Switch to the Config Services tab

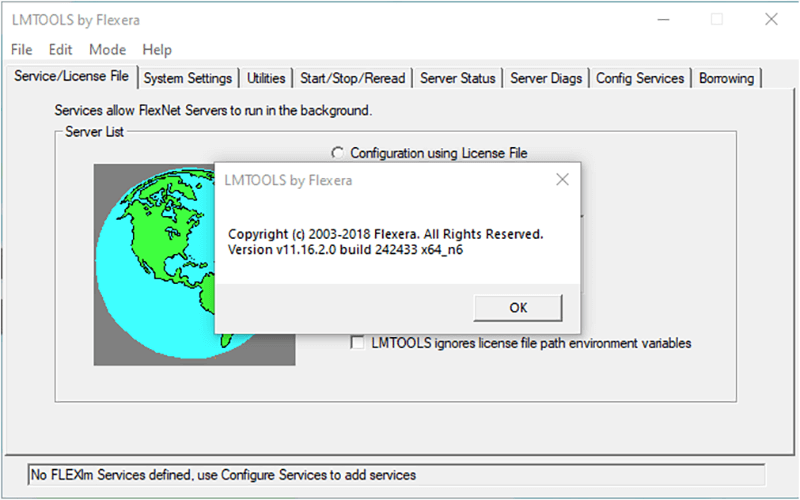[640, 78]
